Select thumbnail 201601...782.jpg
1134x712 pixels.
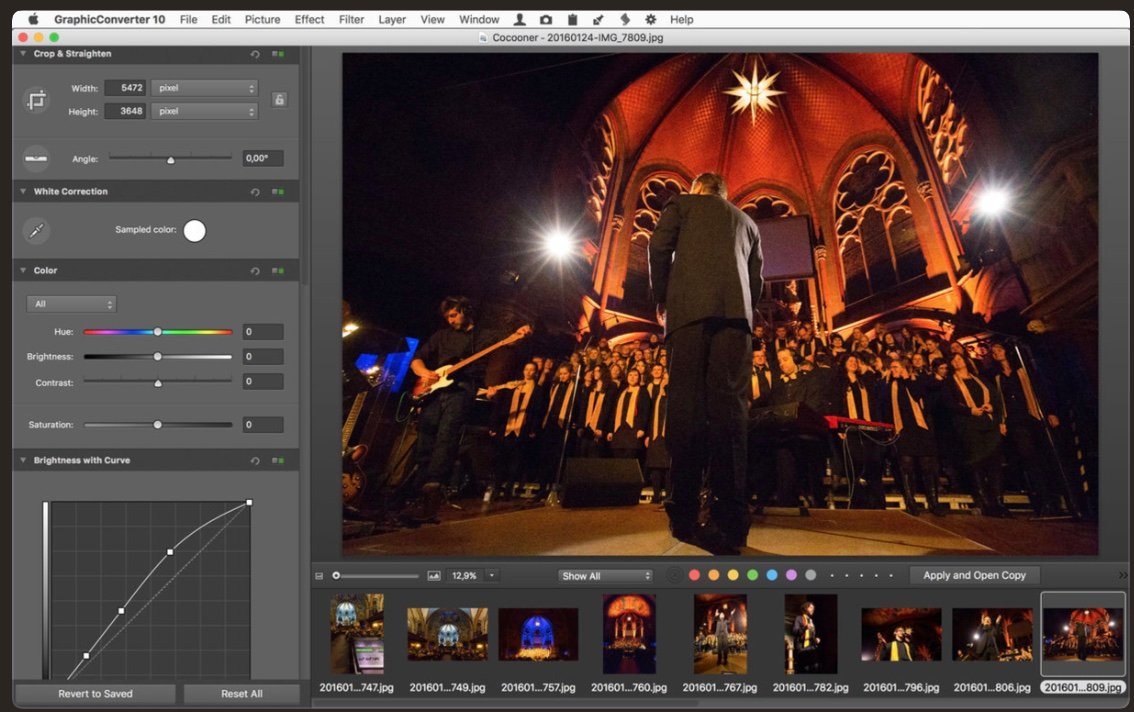[811, 635]
